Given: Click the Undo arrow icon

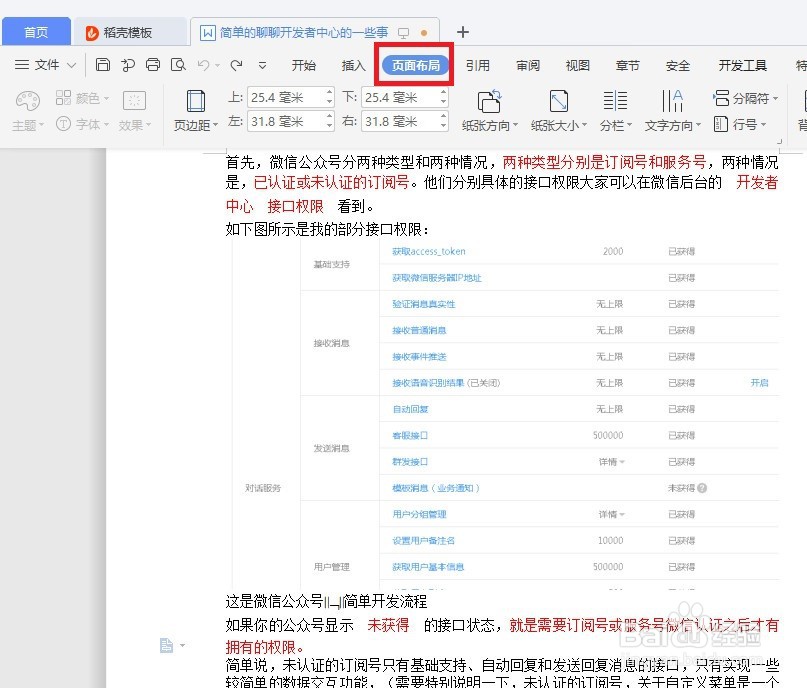Looking at the screenshot, I should pyautogui.click(x=204, y=63).
